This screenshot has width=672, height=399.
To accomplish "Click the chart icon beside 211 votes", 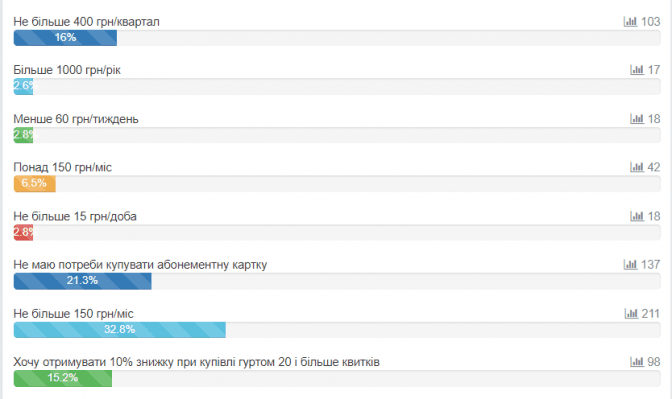I will pyautogui.click(x=631, y=313).
